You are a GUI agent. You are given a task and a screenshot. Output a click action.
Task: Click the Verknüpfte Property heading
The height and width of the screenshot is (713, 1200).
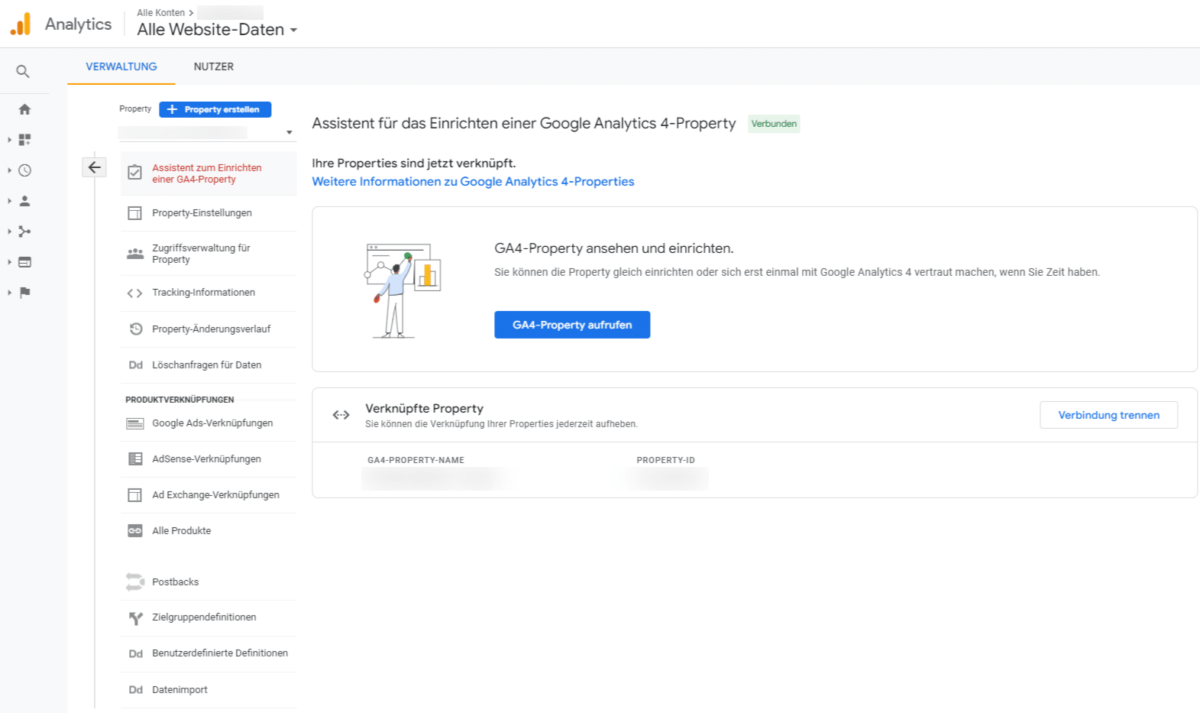(425, 408)
